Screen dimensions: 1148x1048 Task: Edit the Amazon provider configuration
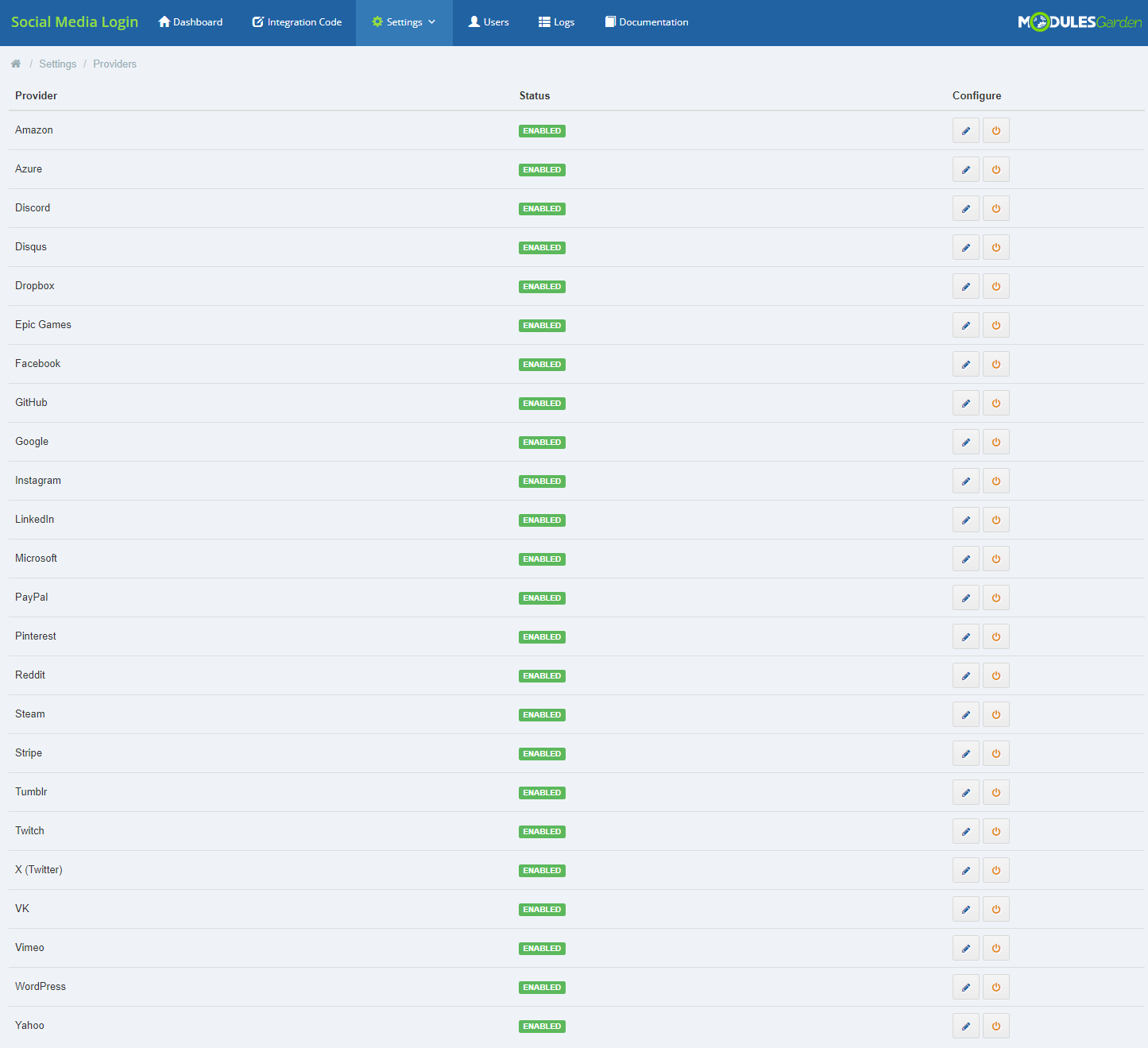tap(965, 130)
